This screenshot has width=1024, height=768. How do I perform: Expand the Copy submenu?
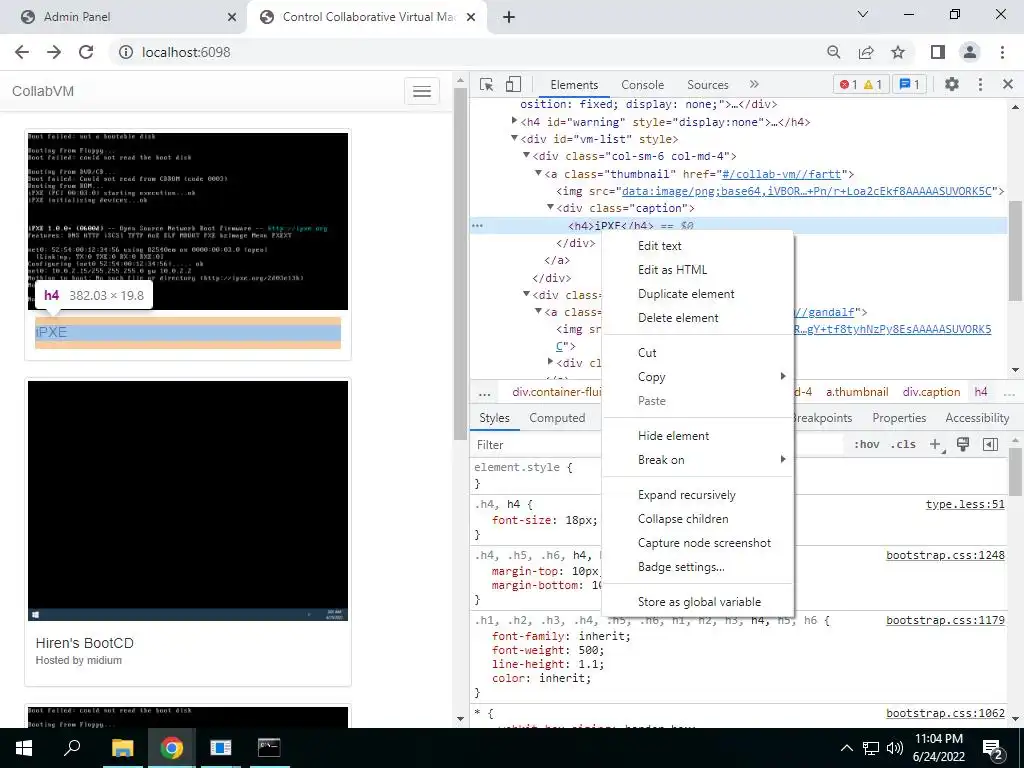click(x=697, y=377)
